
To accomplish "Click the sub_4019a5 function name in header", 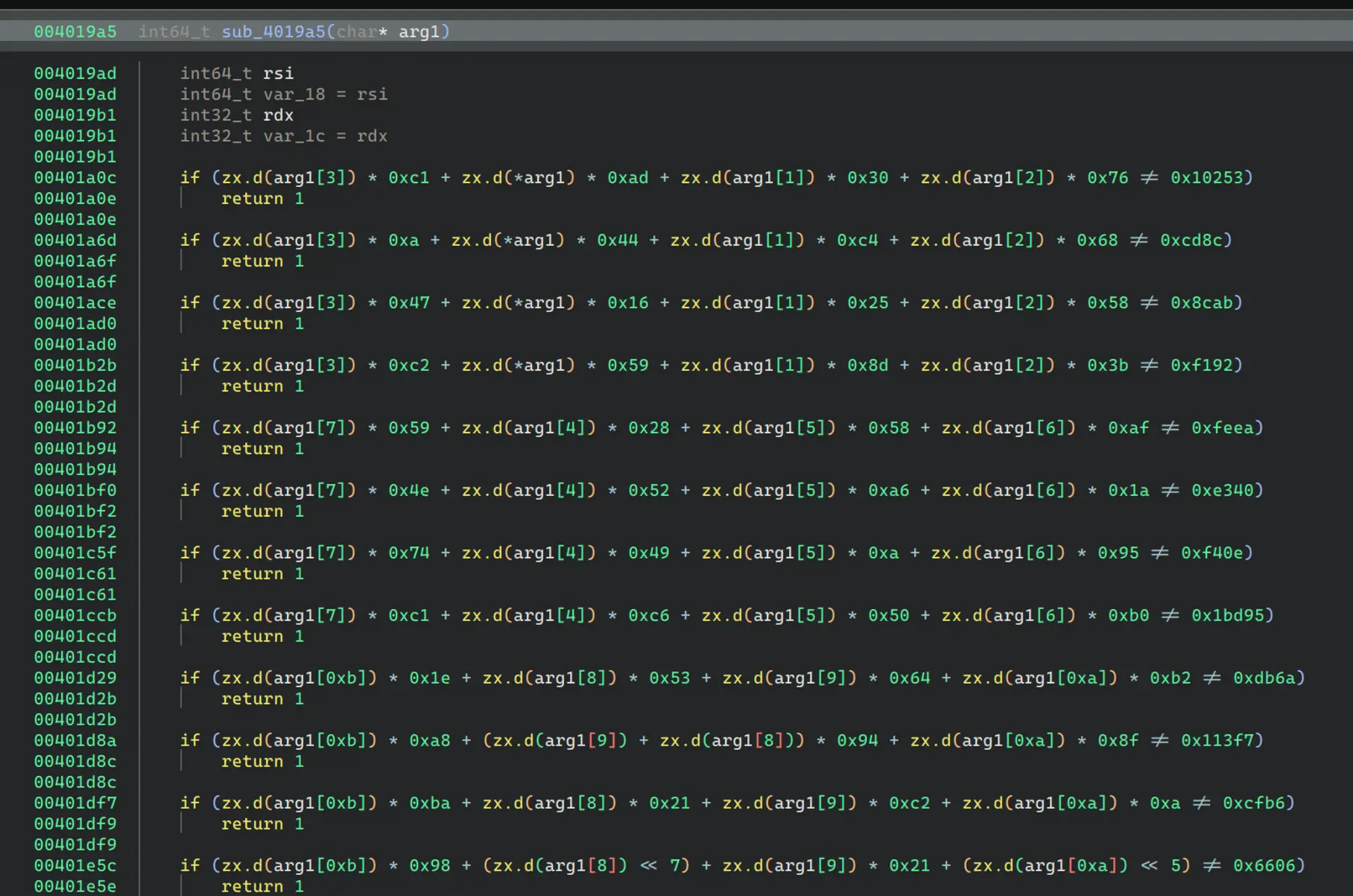I will click(x=273, y=32).
